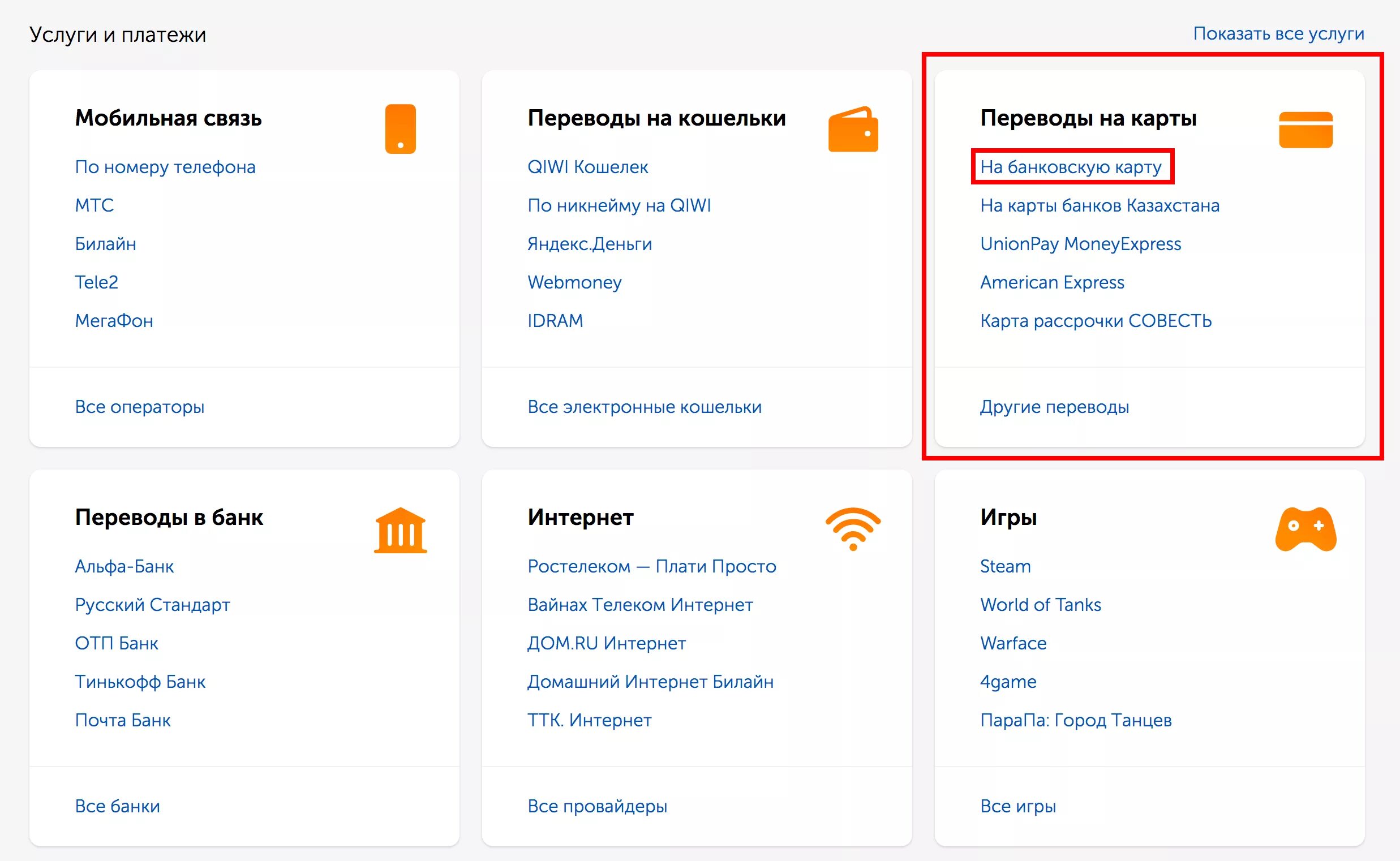Click the orange bank card icon

coord(1305,130)
